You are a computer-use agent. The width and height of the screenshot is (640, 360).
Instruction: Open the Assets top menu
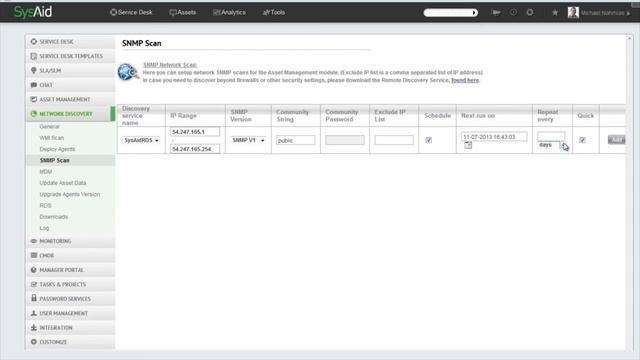pyautogui.click(x=182, y=12)
